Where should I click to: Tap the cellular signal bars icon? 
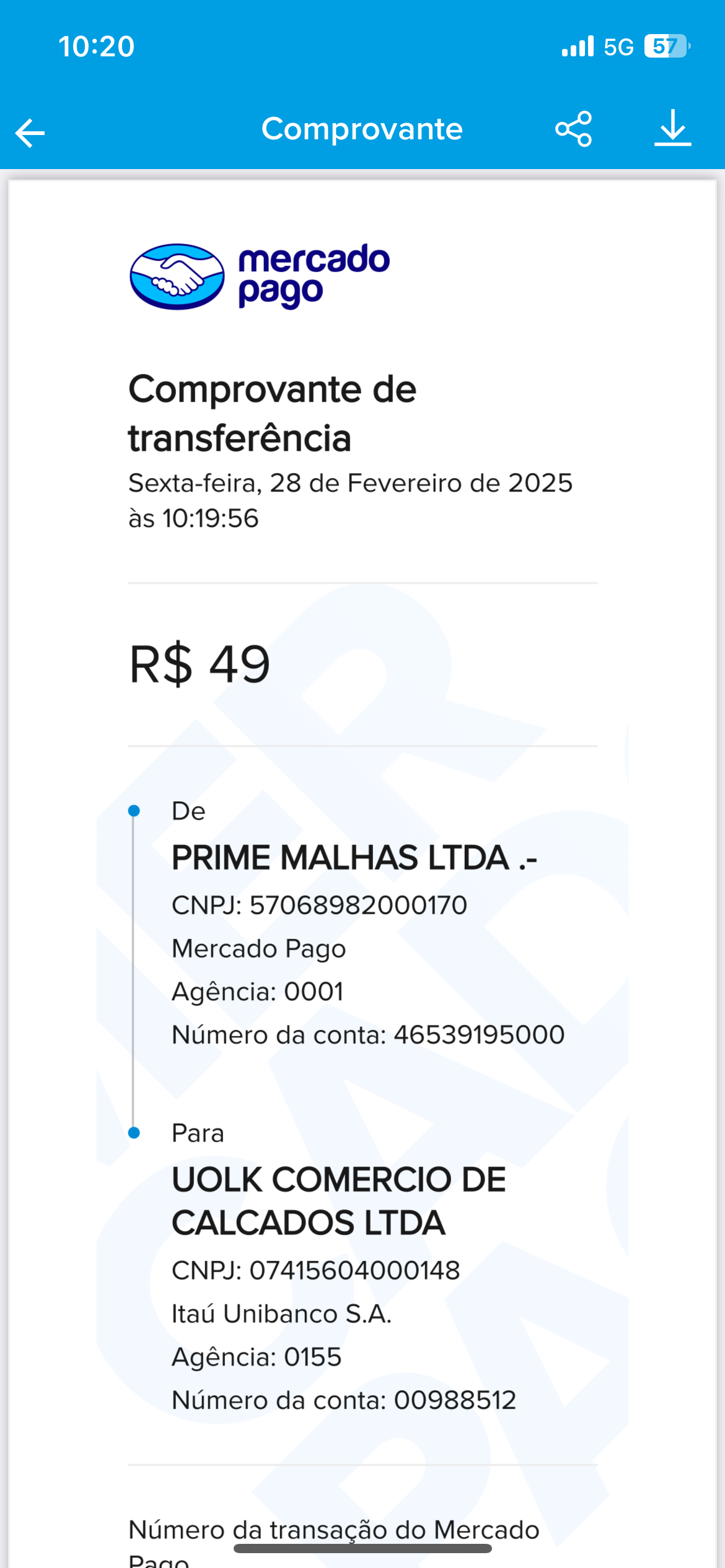(578, 46)
